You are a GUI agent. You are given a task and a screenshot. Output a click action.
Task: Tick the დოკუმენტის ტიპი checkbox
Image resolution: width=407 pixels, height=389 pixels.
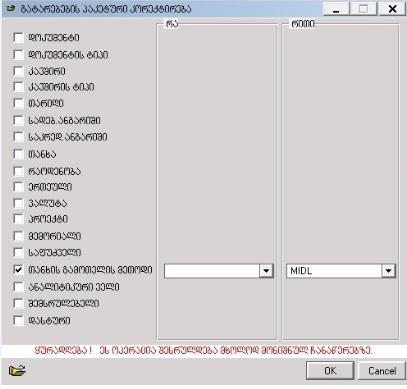pyautogui.click(x=19, y=54)
